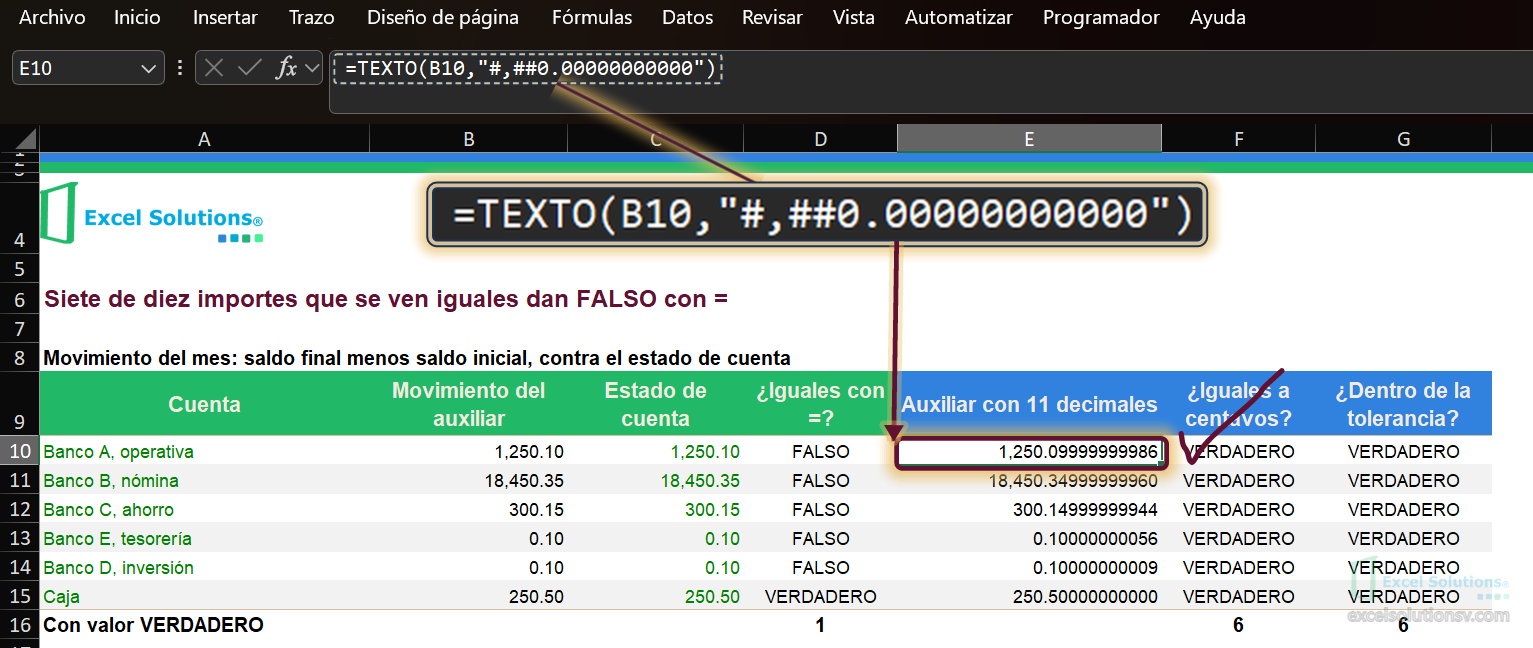This screenshot has width=1533, height=648.
Task: Expand the formula bar chevron next to fx
Action: coord(311,68)
